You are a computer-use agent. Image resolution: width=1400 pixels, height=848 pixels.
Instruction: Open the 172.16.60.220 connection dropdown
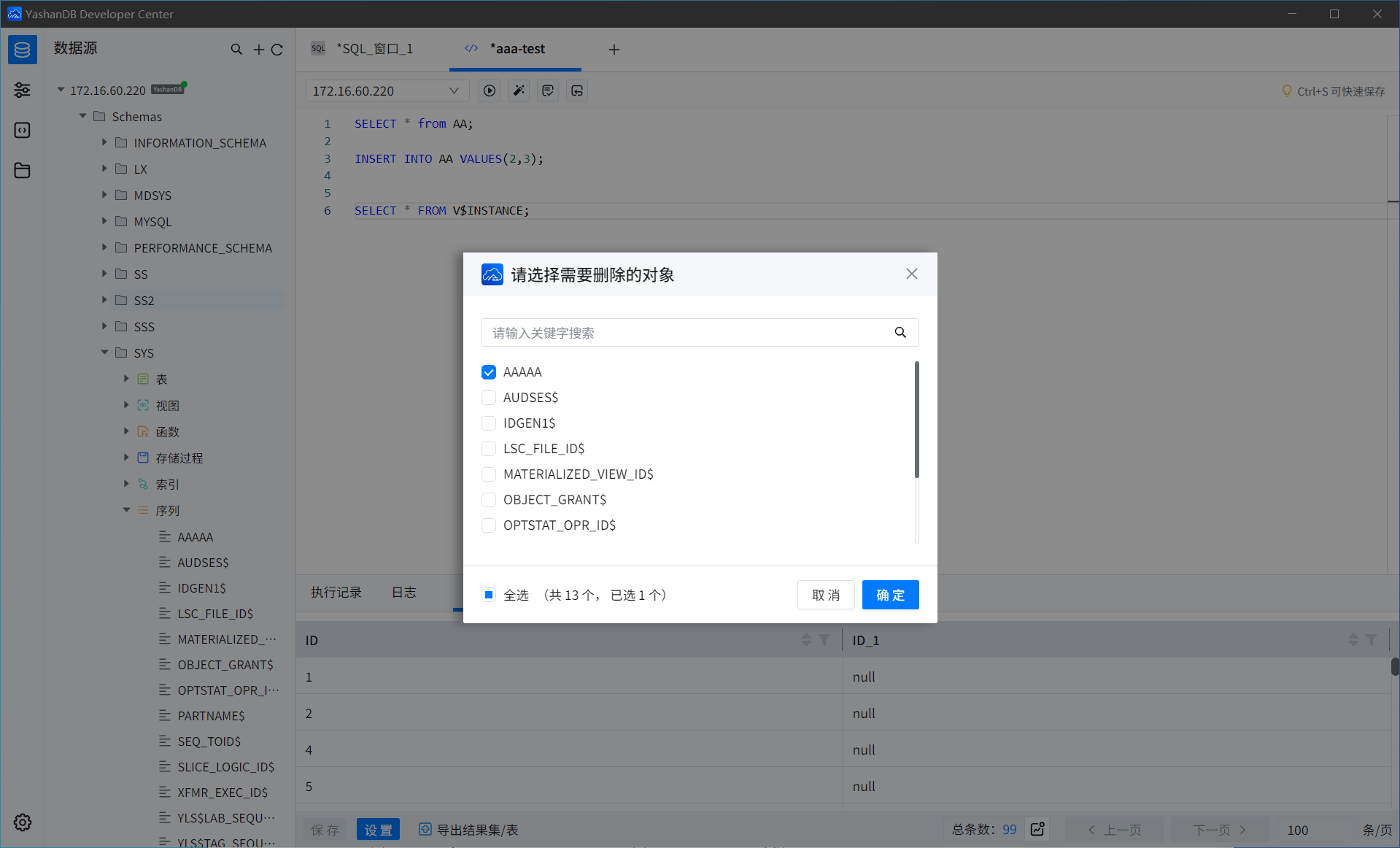click(454, 90)
